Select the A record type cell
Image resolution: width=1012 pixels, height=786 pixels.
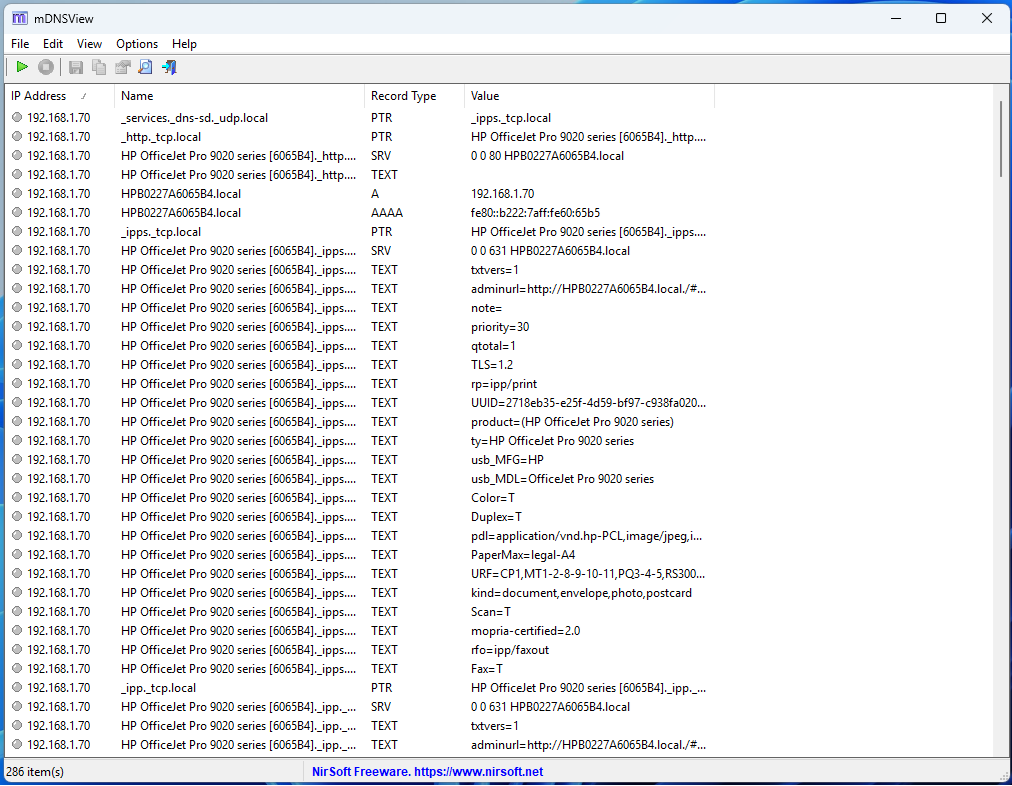(375, 194)
